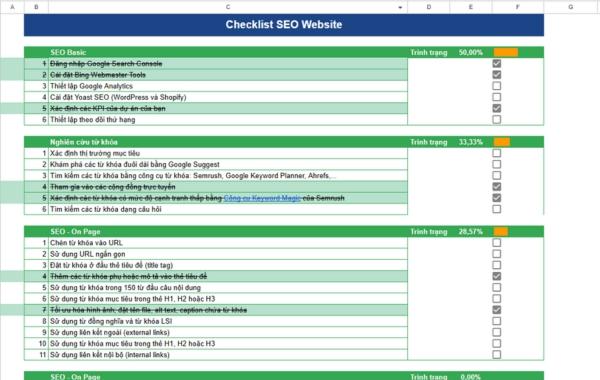Check the internal links row checkbox
Viewport: 600px width, 380px height.
497,355
